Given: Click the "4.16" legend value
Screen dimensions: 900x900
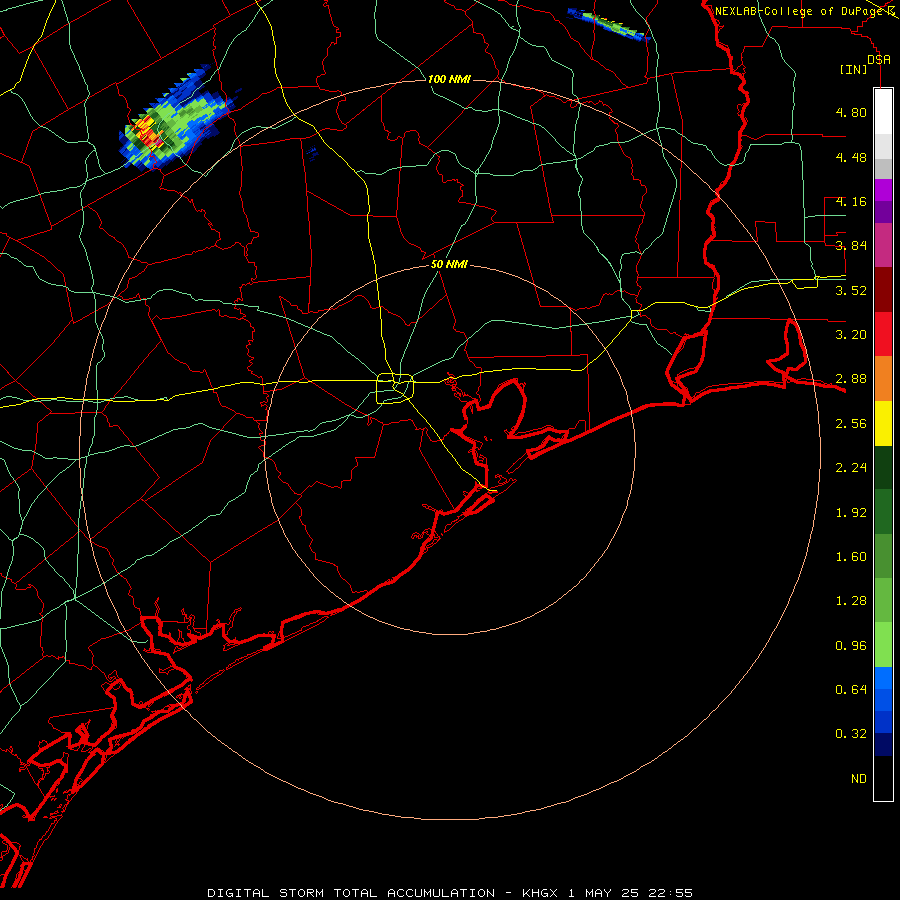Looking at the screenshot, I should 851,201.
